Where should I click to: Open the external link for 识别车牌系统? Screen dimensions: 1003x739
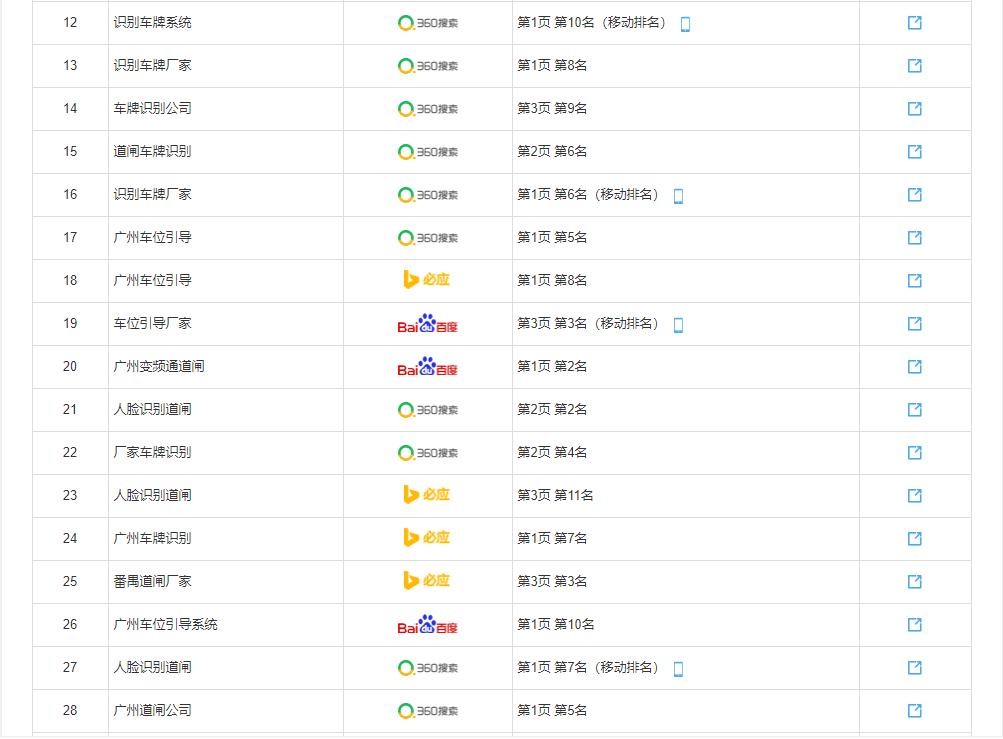(x=913, y=22)
